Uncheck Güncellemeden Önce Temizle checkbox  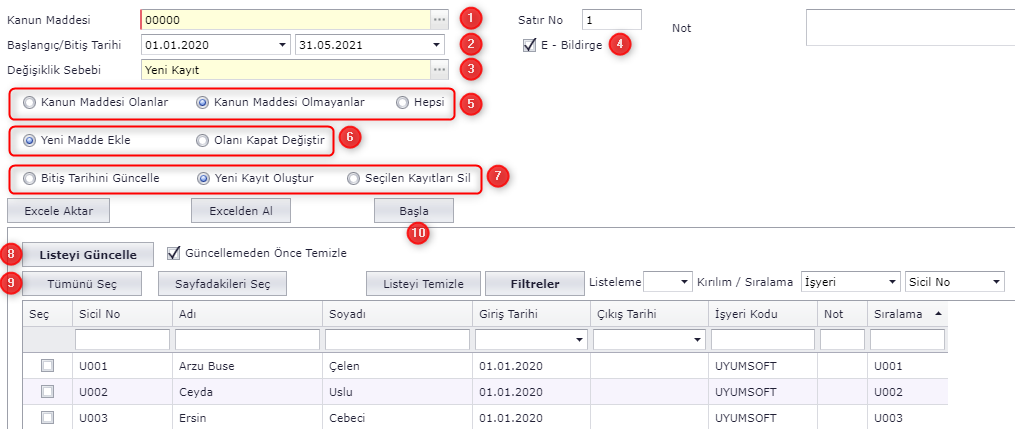174,253
